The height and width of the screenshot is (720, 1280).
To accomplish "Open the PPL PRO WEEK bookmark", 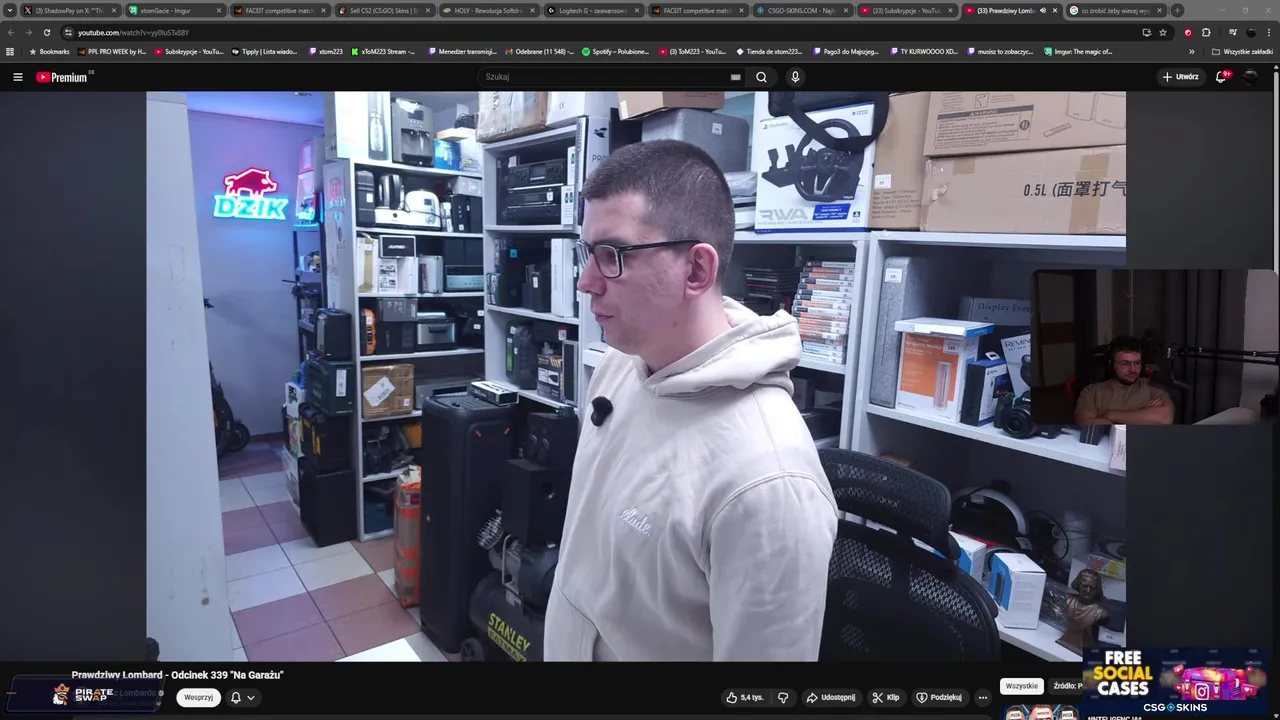I will click(x=111, y=51).
